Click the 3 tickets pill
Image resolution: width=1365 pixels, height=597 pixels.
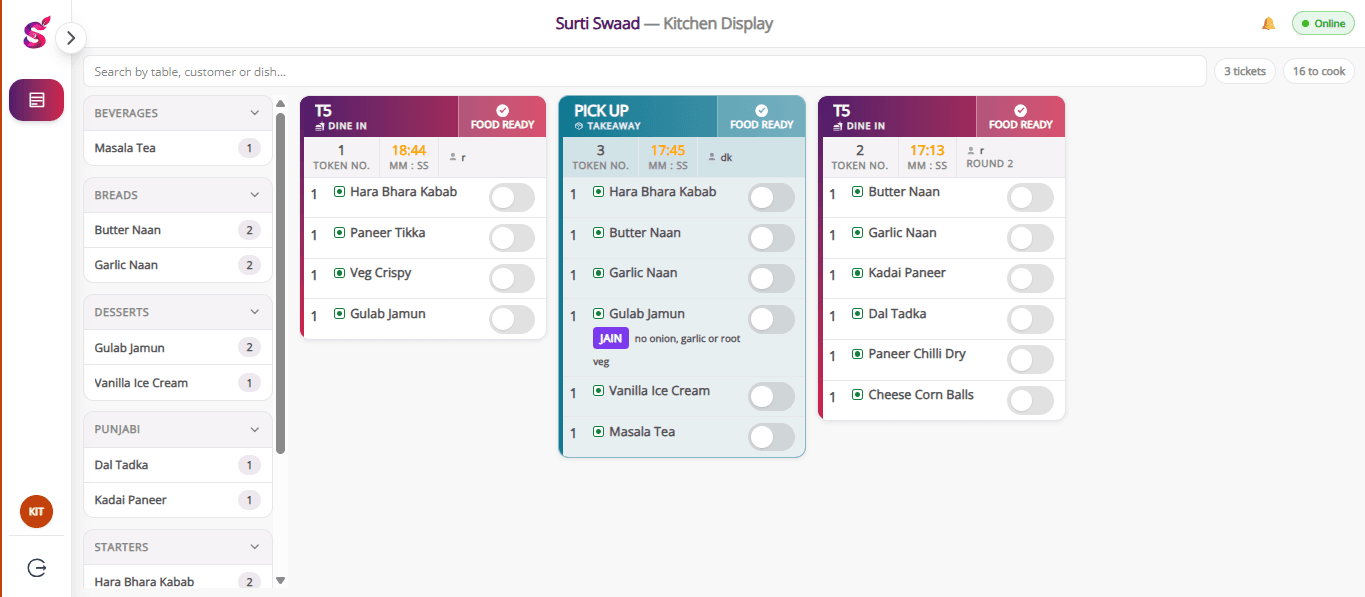[1245, 71]
